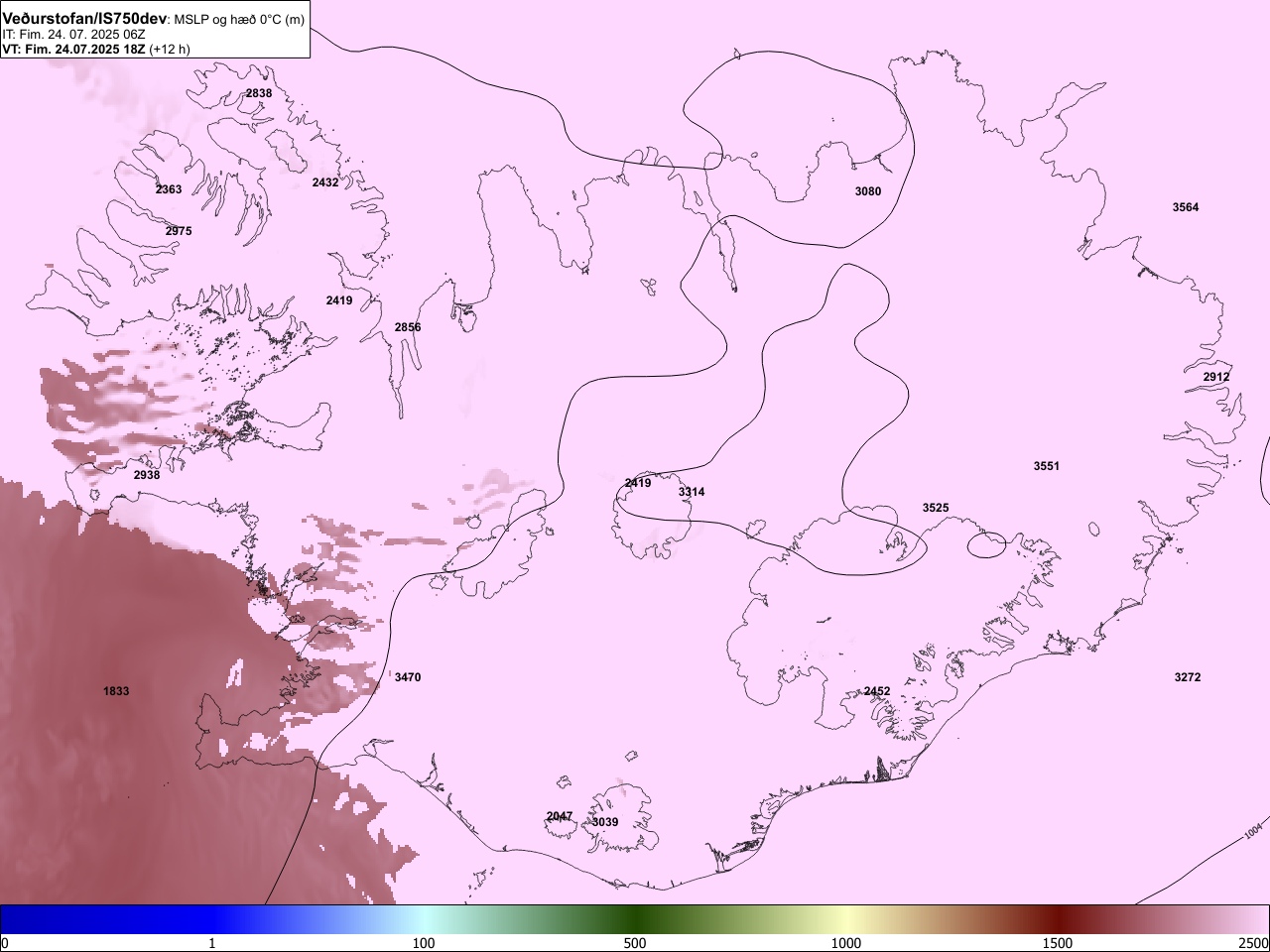Select the IT: Fim. 24. 07. 2025 06Z line
The width and height of the screenshot is (1270, 952).
(73, 34)
